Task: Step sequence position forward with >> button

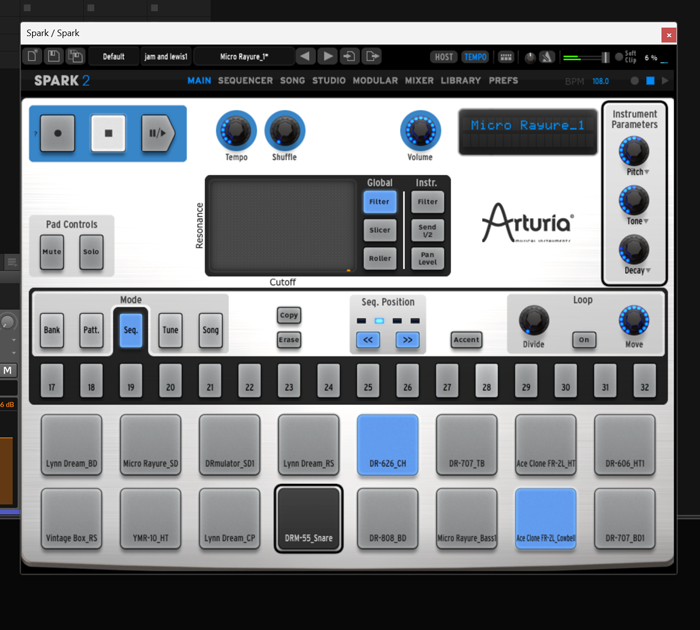Action: 407,340
